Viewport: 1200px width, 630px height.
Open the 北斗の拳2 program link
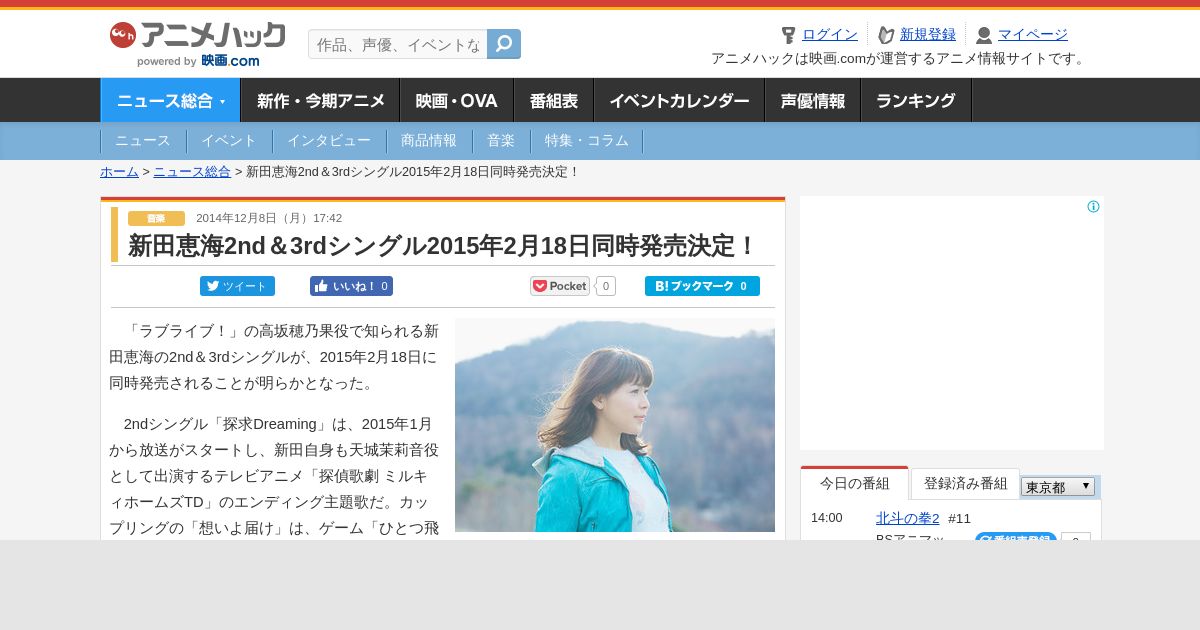click(x=908, y=518)
